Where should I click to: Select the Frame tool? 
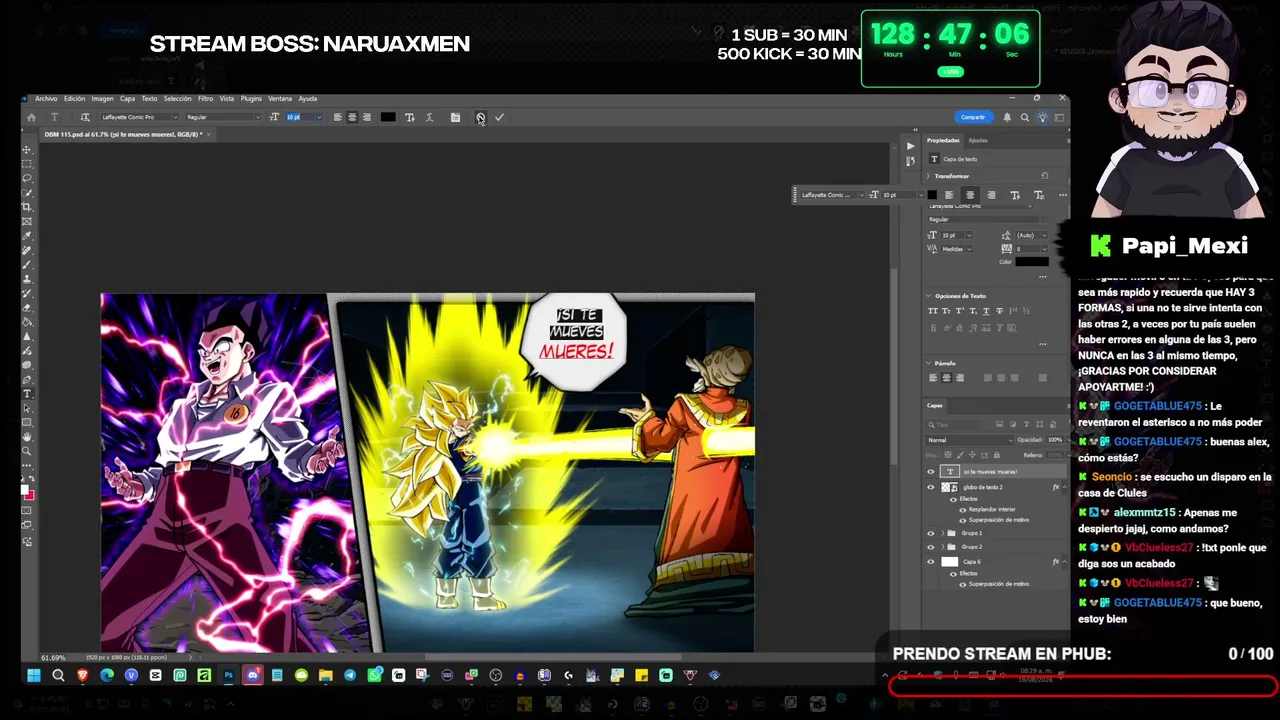click(x=27, y=221)
